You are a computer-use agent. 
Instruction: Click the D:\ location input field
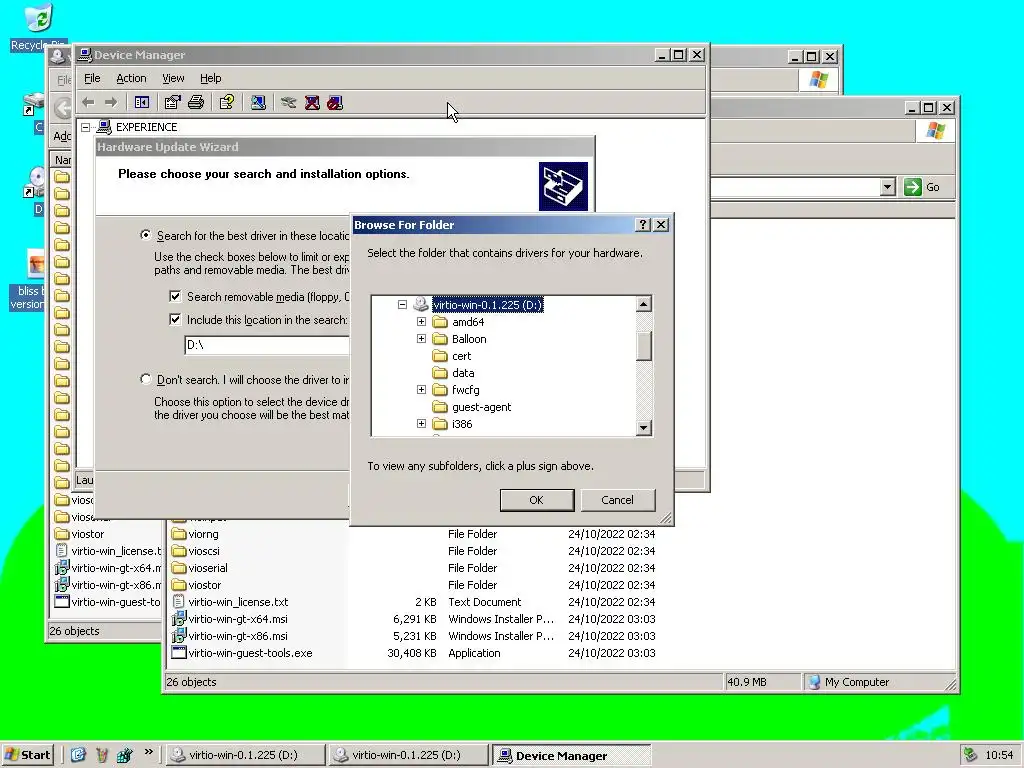(267, 345)
